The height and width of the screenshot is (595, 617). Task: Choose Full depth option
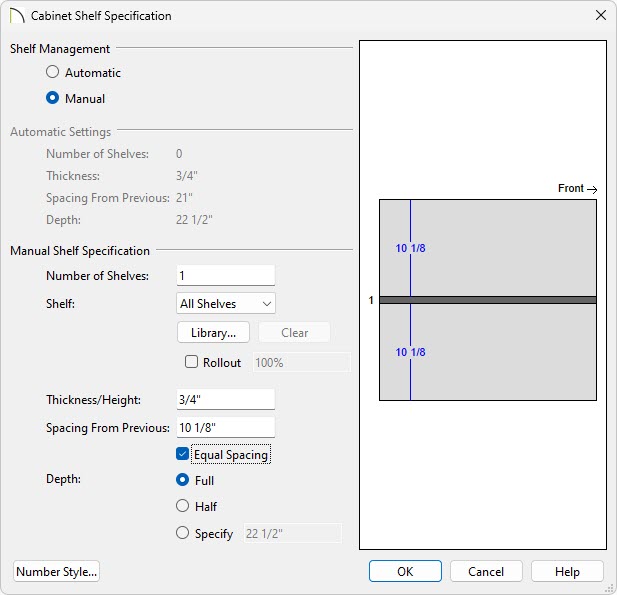tap(183, 481)
